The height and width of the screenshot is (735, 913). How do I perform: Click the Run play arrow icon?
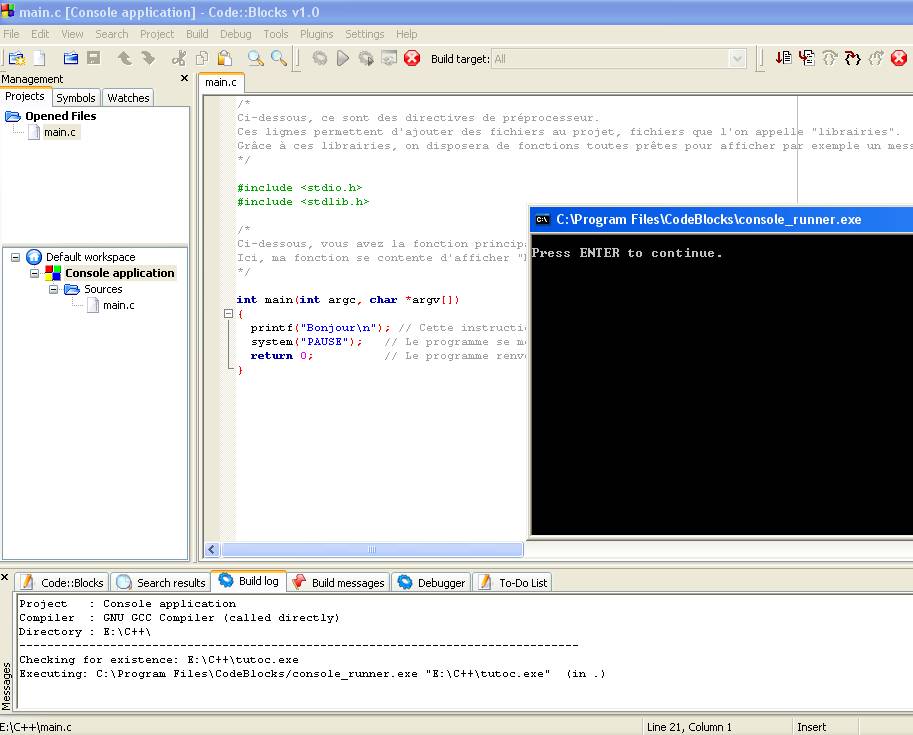343,59
